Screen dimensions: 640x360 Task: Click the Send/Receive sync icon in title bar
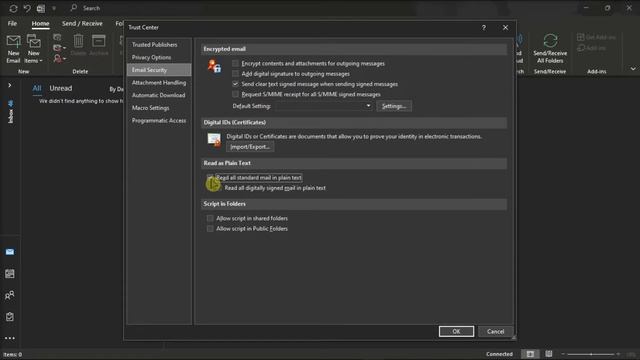click(x=13, y=8)
